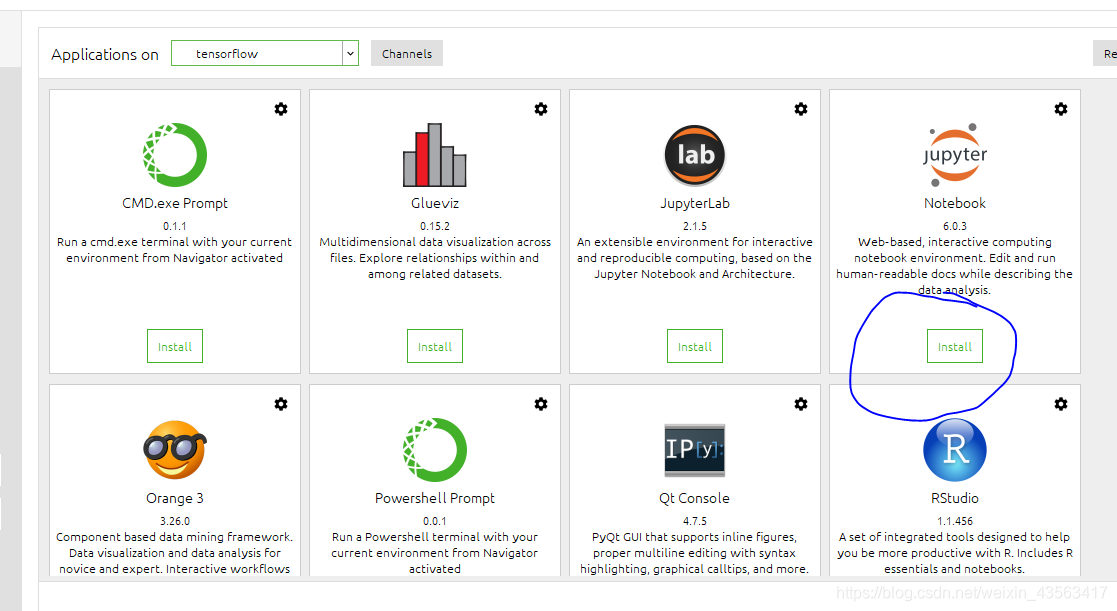Install Glueviz application
The image size is (1117, 611).
(435, 346)
